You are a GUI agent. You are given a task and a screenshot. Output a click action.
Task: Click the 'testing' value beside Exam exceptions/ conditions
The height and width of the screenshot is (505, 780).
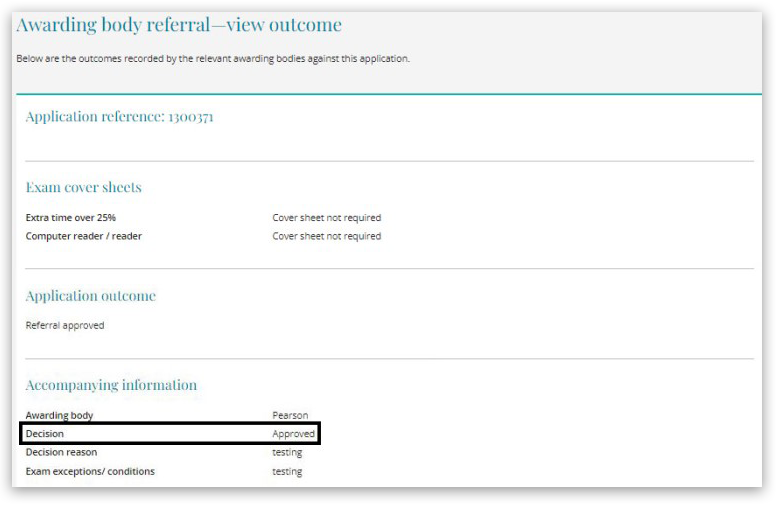tap(287, 472)
